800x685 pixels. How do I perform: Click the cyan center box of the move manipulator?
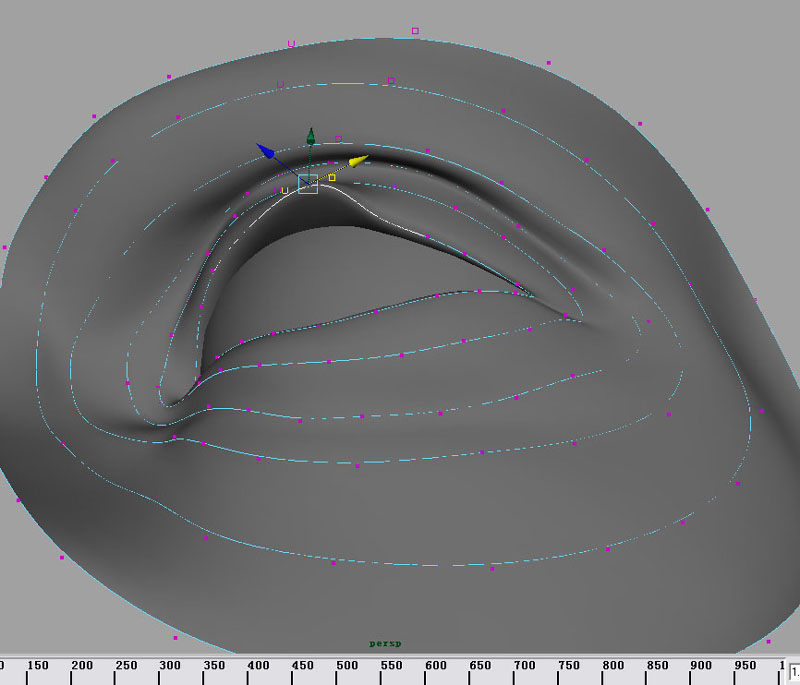[308, 184]
